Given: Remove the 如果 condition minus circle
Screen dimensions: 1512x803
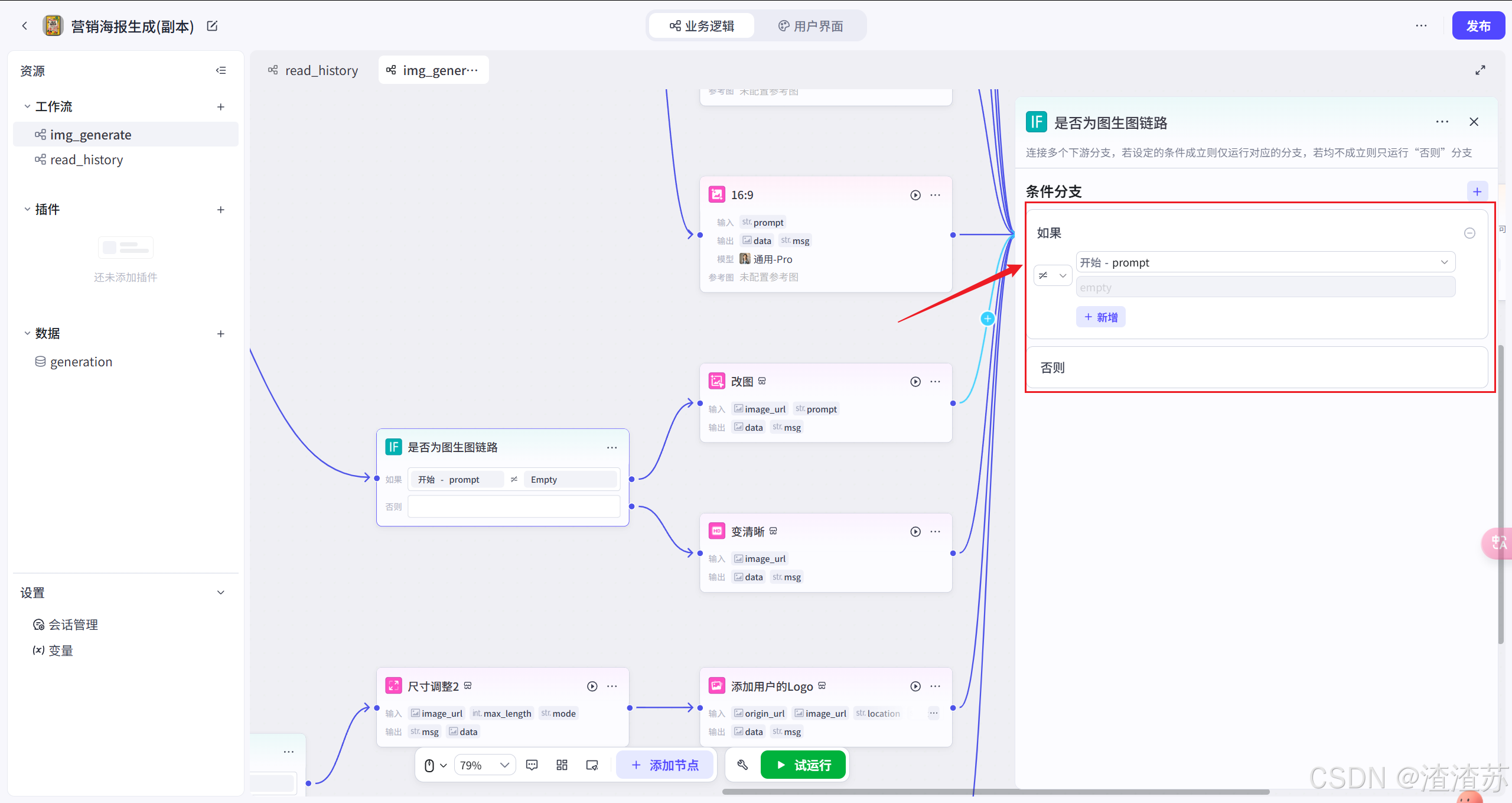Looking at the screenshot, I should pyautogui.click(x=1469, y=233).
